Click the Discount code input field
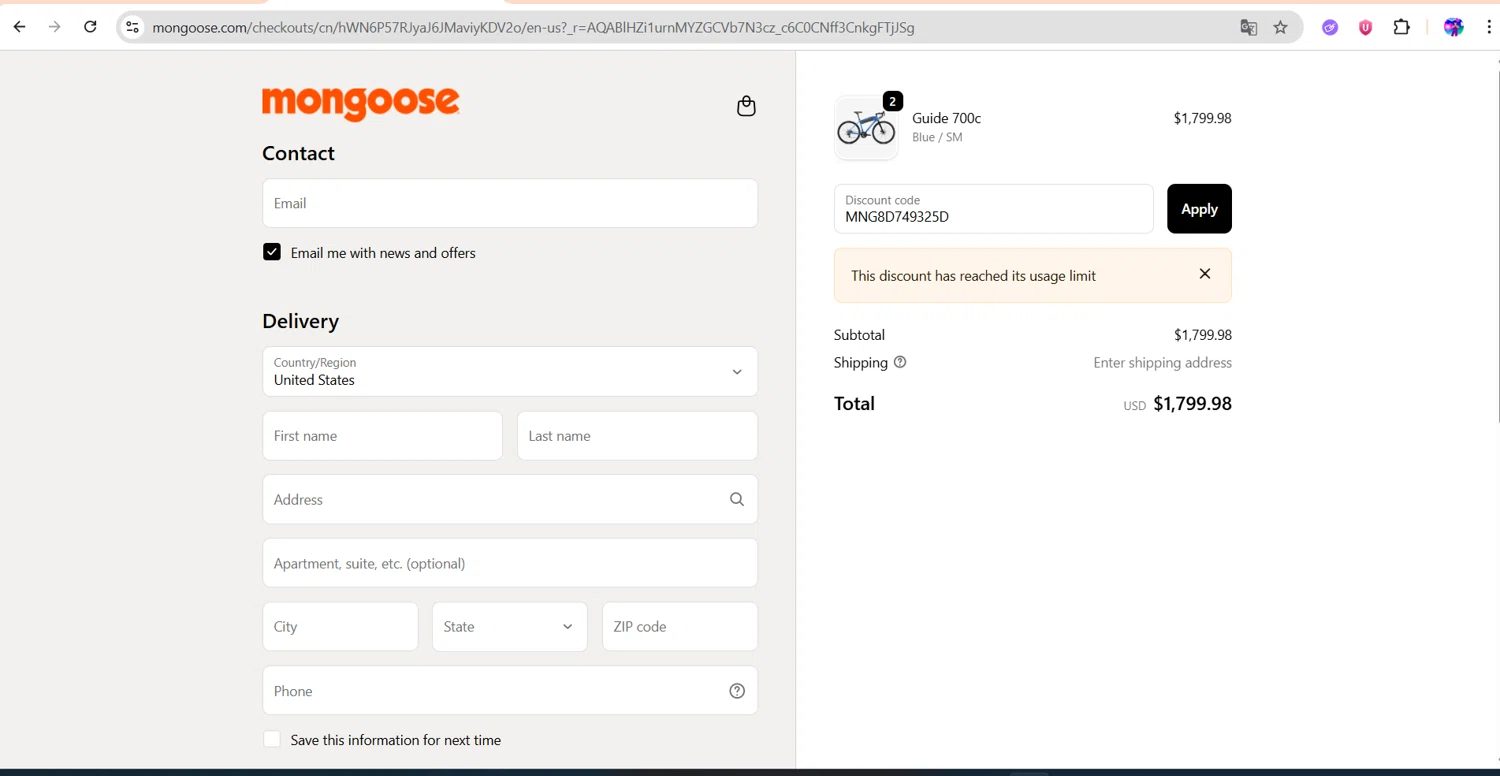 point(993,209)
